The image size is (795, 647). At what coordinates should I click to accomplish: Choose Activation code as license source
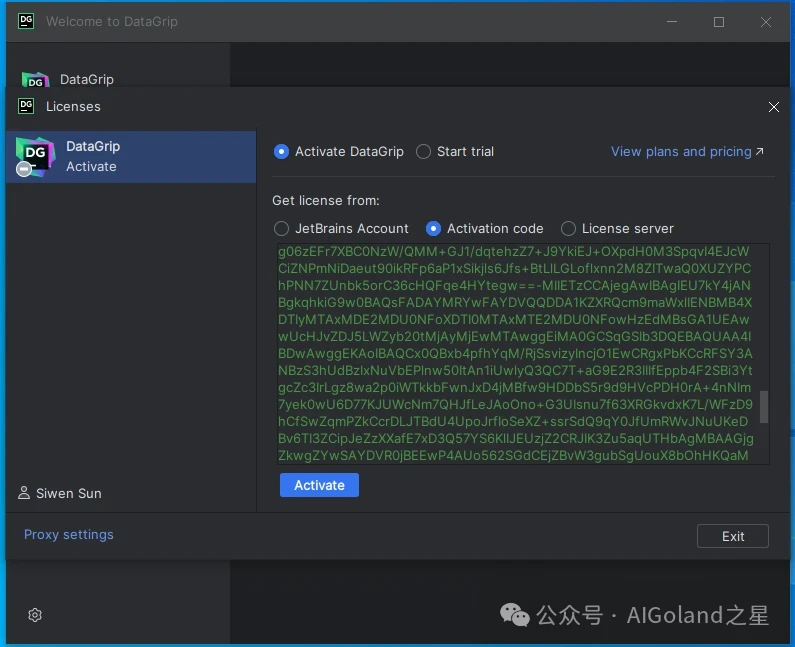point(433,228)
